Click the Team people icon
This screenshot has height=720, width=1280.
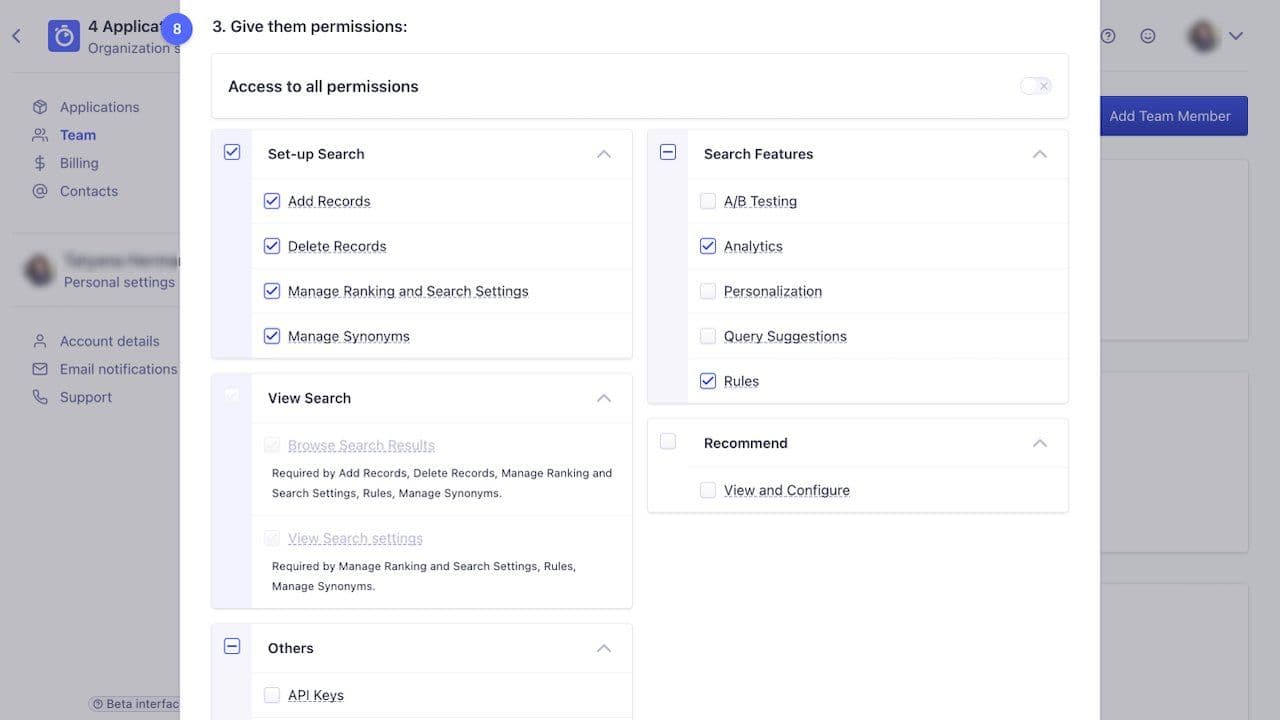click(40, 135)
